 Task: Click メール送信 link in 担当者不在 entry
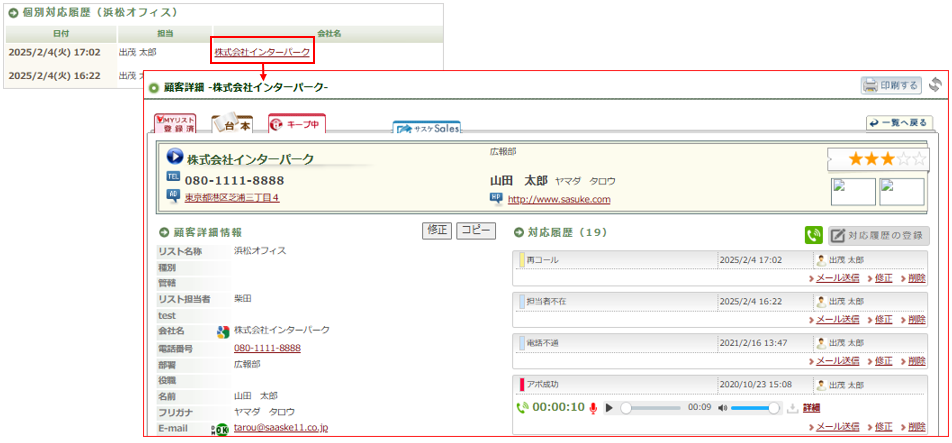838,320
